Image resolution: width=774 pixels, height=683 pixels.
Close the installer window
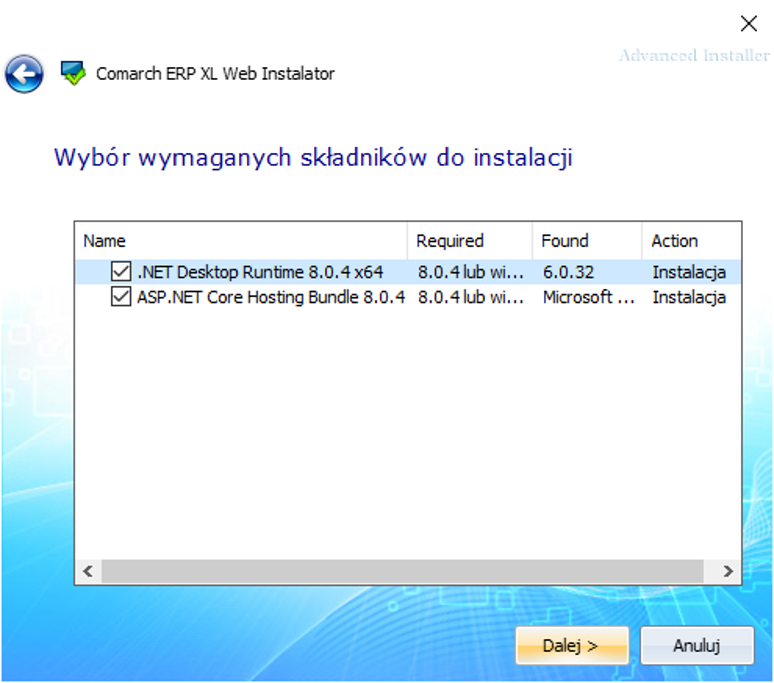(749, 23)
